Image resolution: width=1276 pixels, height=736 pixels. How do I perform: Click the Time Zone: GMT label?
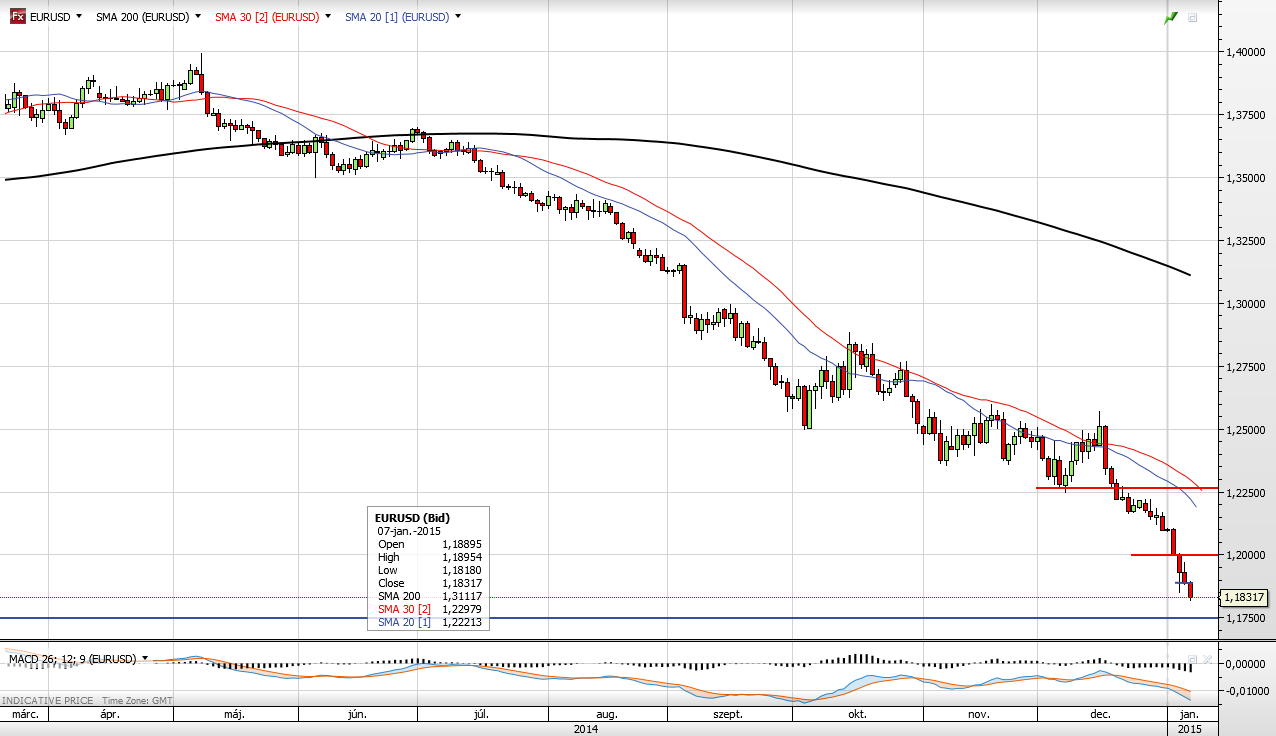[135, 701]
